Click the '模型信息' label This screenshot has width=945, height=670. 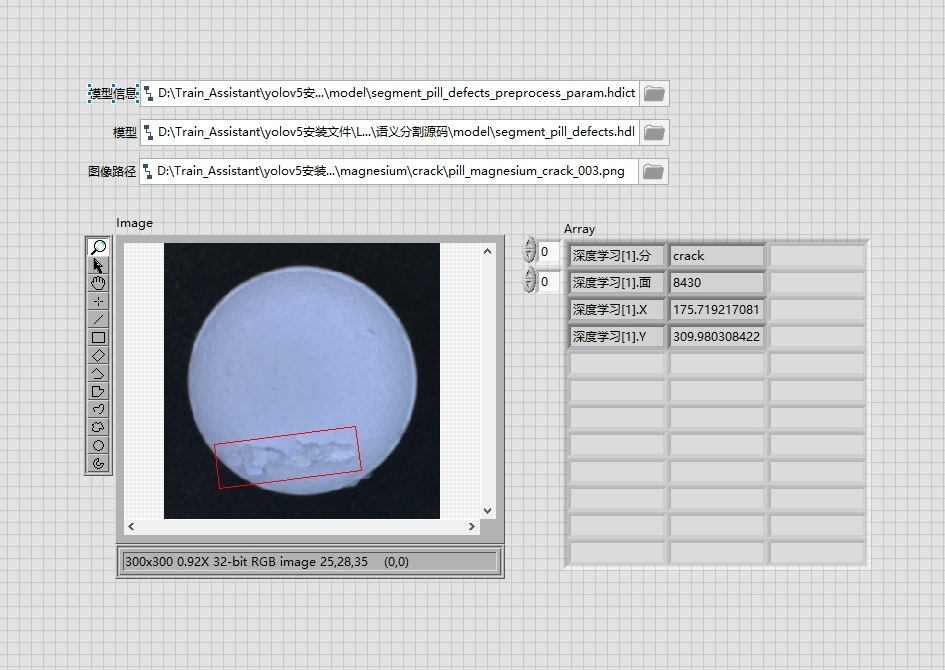(x=113, y=93)
